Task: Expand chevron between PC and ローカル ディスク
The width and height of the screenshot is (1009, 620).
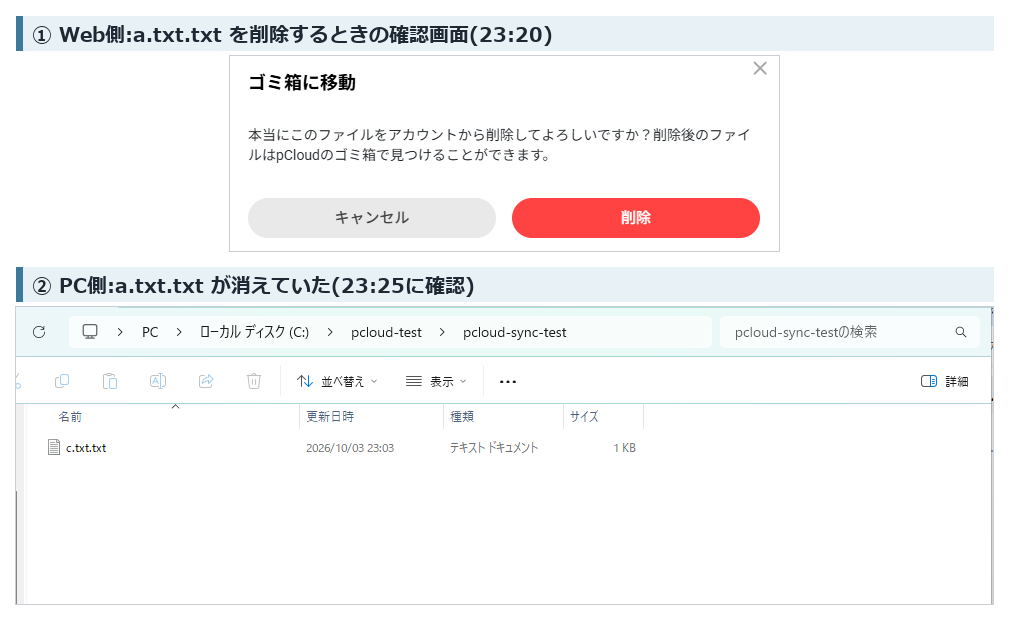Action: (179, 332)
